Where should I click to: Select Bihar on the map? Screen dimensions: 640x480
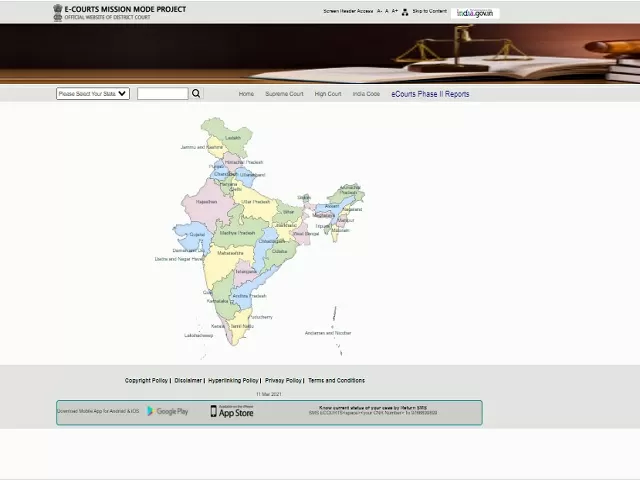289,212
